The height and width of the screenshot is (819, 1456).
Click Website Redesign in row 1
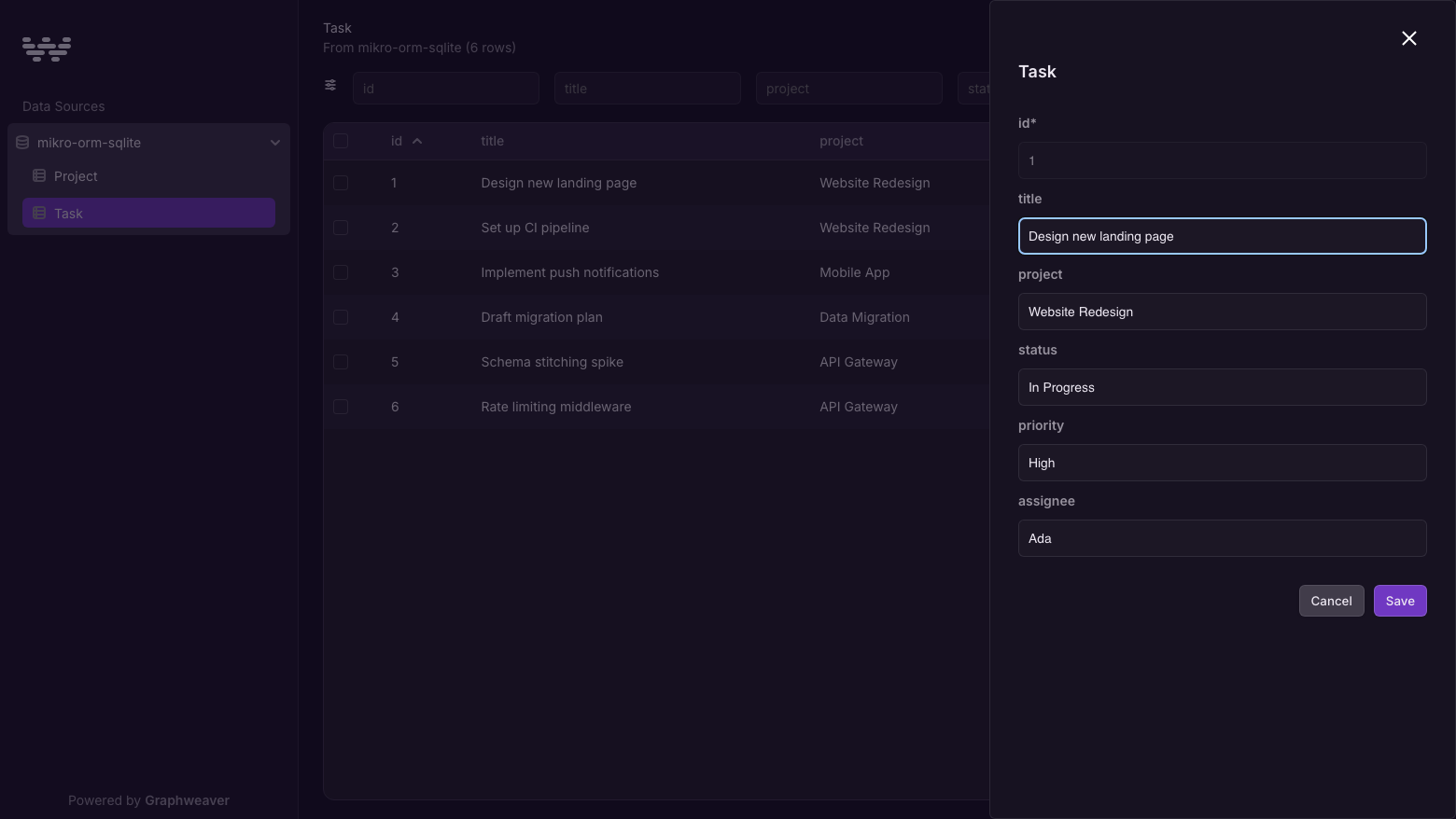pos(875,183)
